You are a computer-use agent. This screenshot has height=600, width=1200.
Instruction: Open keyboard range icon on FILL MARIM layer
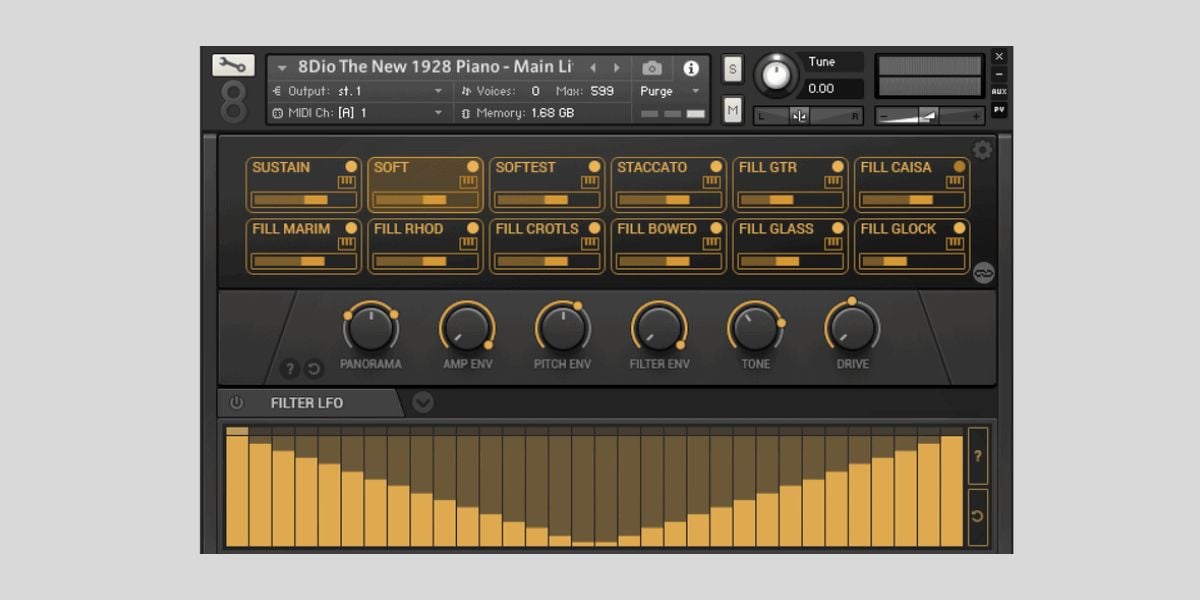347,243
